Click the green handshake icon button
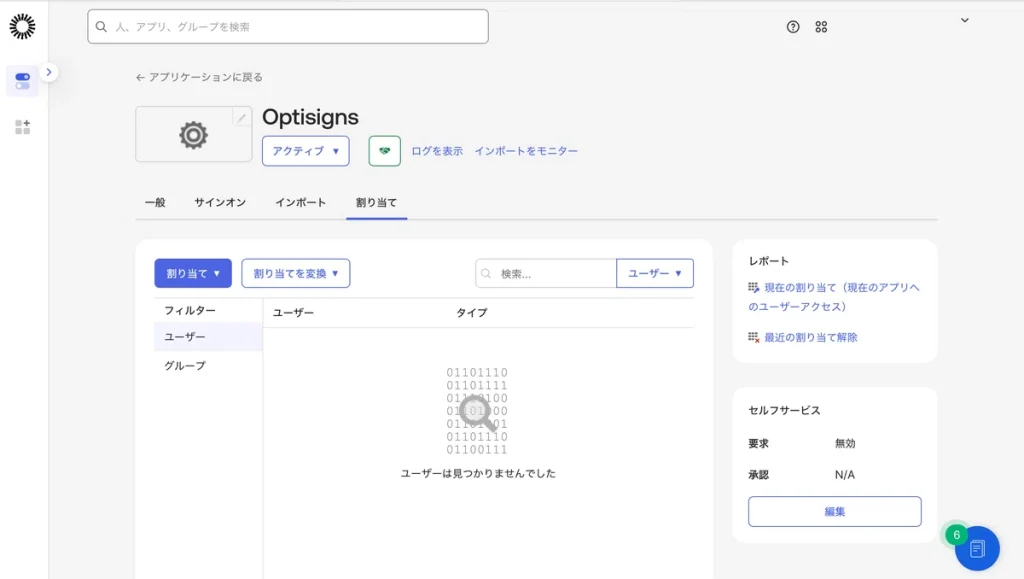 (x=385, y=151)
